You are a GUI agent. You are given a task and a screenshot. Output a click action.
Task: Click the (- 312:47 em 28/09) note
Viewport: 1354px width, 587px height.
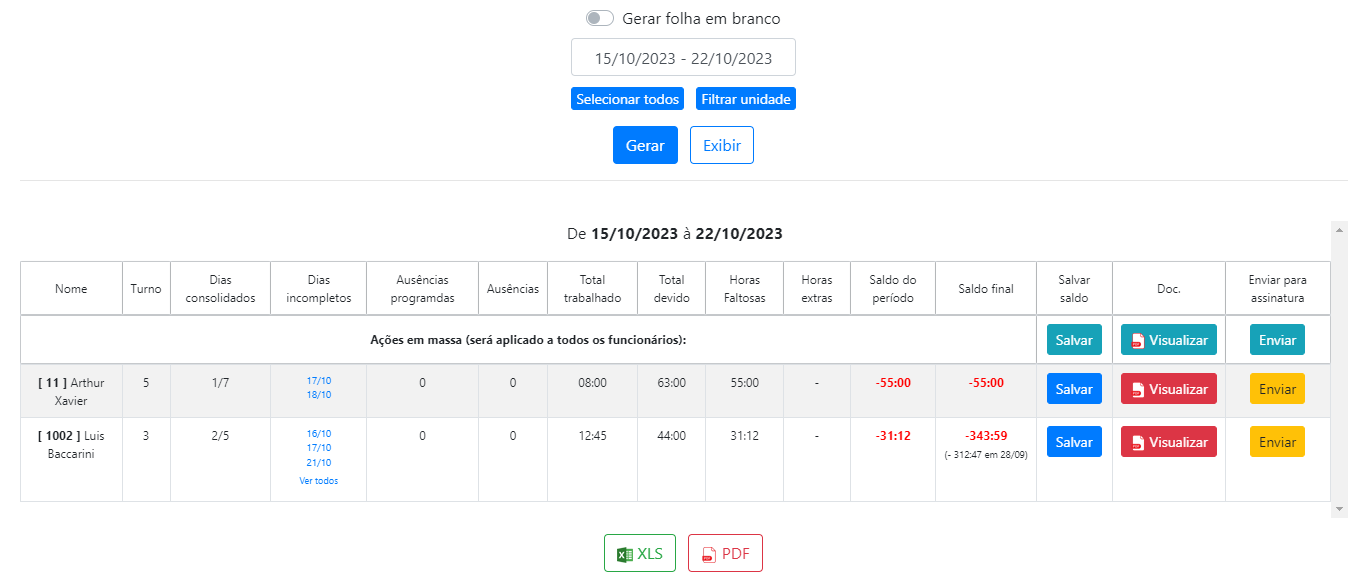[x=986, y=455]
